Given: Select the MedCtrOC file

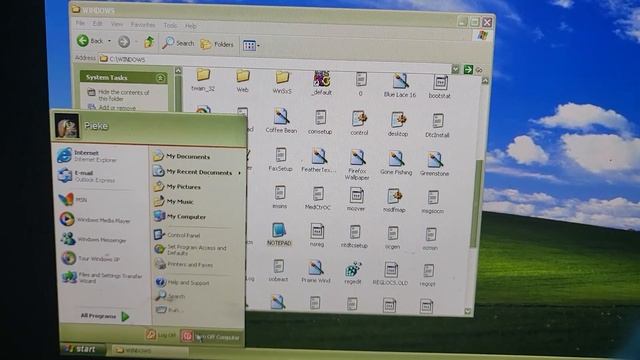Looking at the screenshot, I should point(318,198).
